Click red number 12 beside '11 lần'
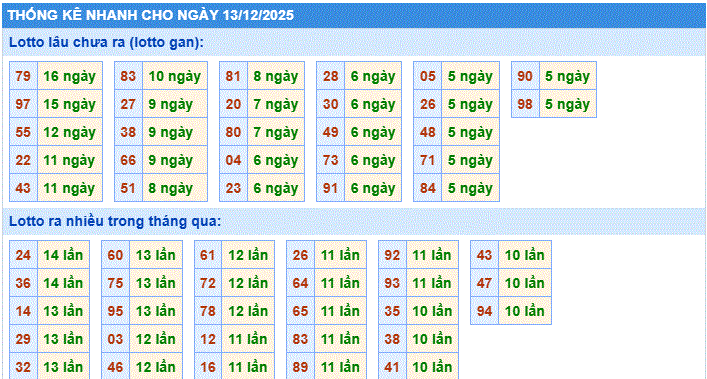The image size is (707, 379). [x=208, y=339]
